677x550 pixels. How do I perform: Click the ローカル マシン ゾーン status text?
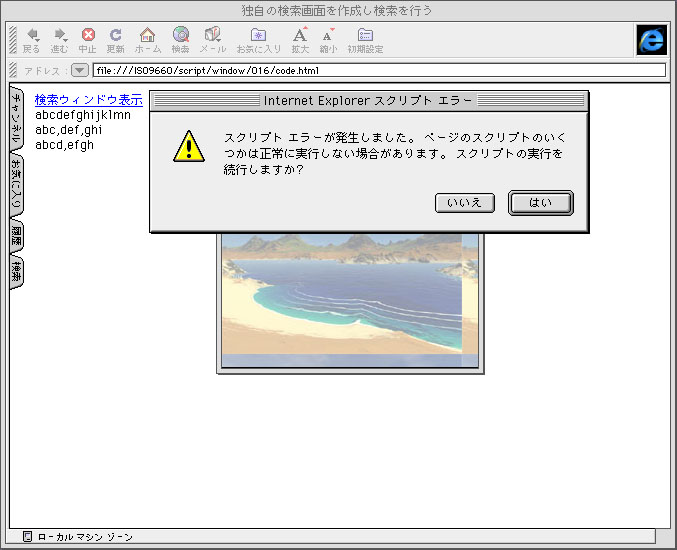point(85,537)
